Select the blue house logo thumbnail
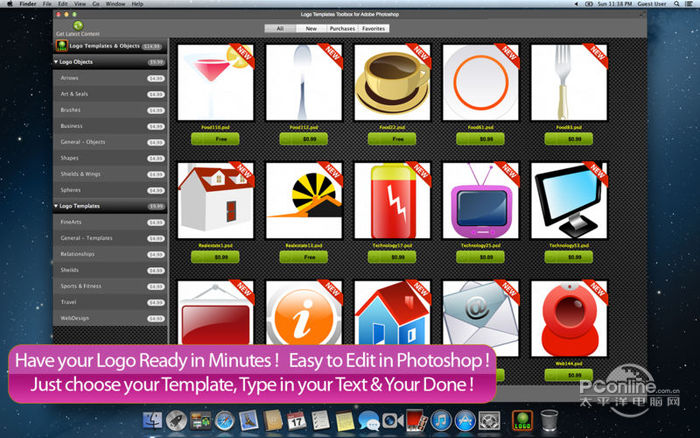This screenshot has height=438, width=700. click(x=392, y=313)
